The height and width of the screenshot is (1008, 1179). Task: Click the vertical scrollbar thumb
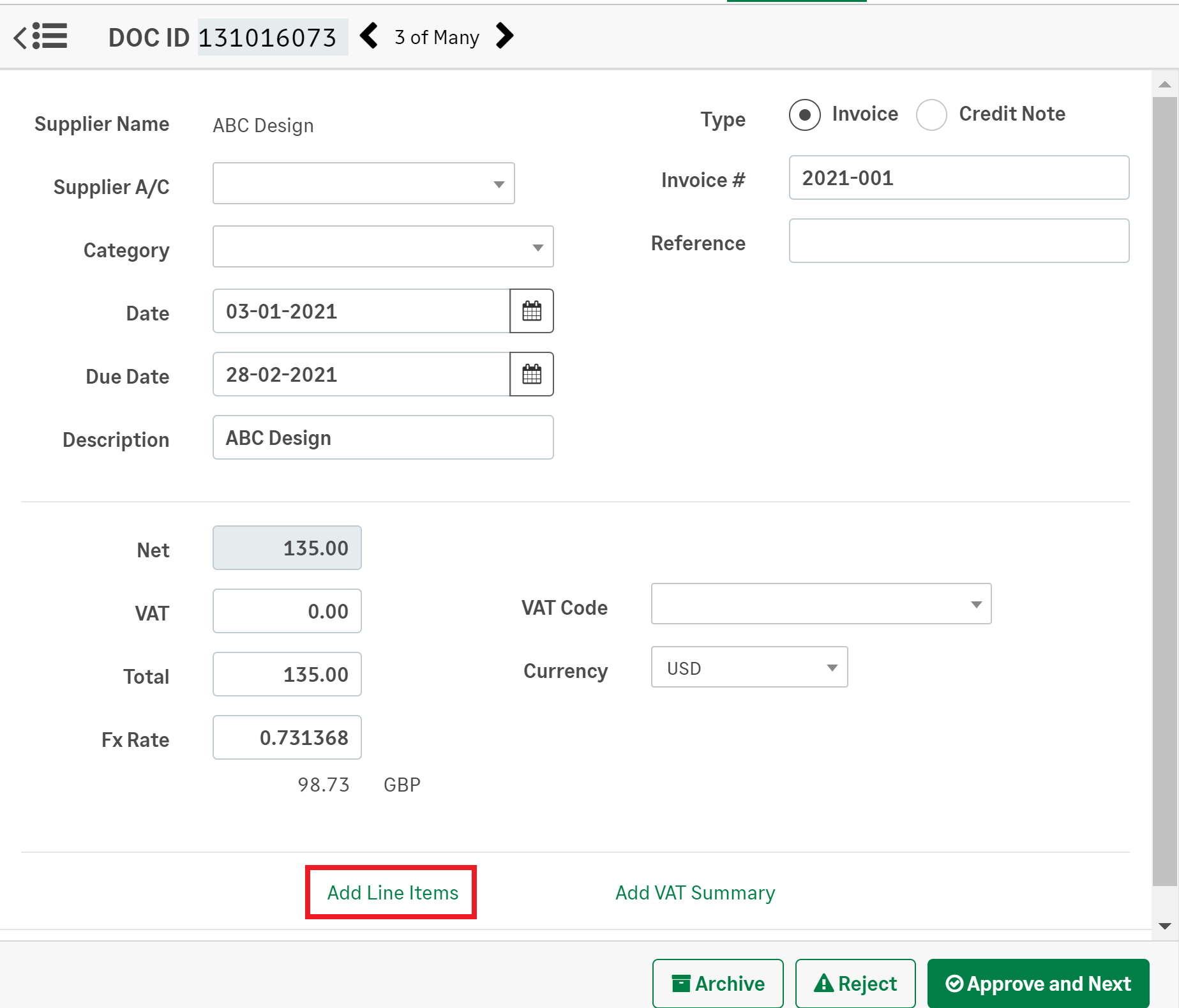point(1165,492)
